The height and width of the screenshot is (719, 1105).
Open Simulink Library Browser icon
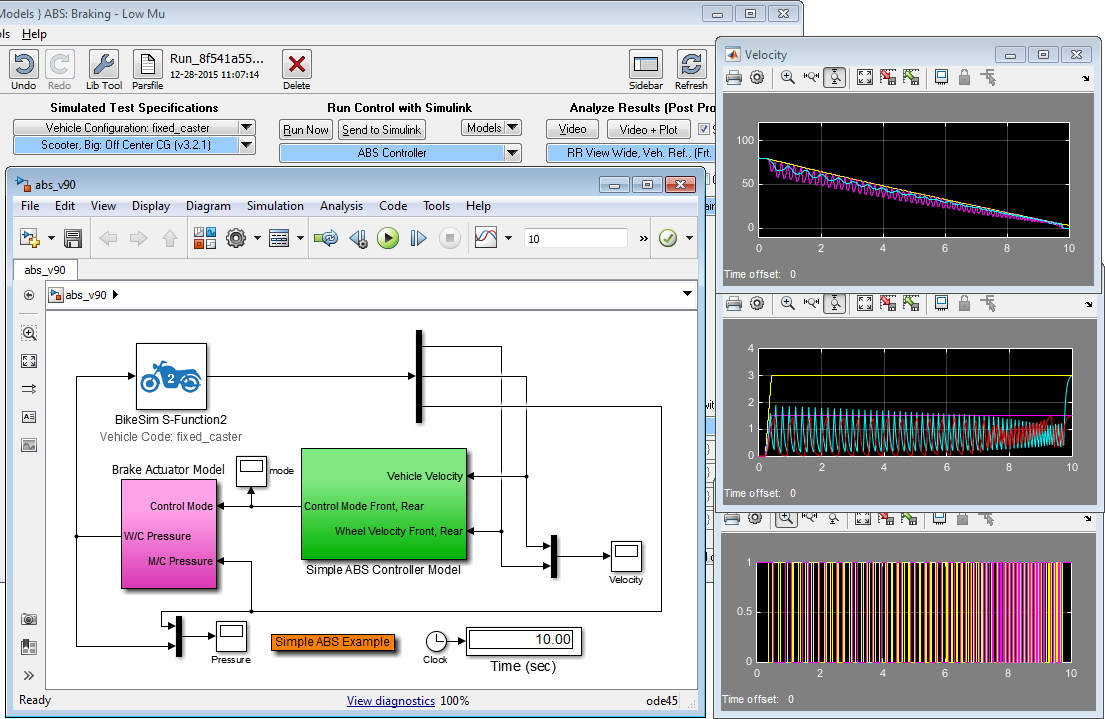tap(204, 238)
